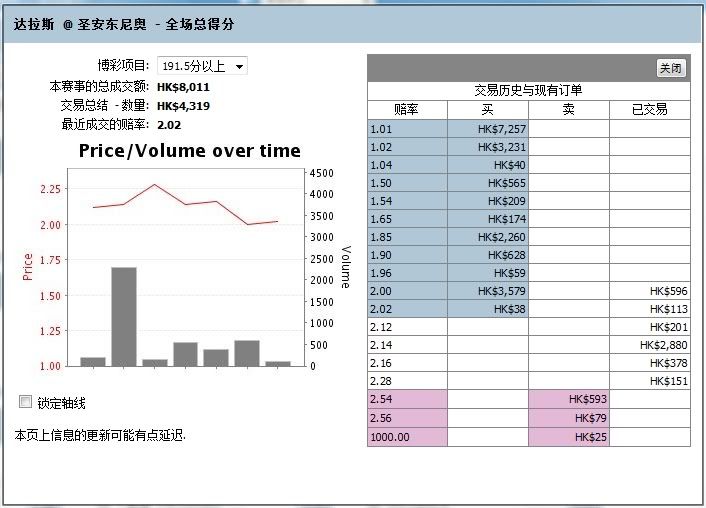Click the 关闭 close button

pyautogui.click(x=671, y=68)
